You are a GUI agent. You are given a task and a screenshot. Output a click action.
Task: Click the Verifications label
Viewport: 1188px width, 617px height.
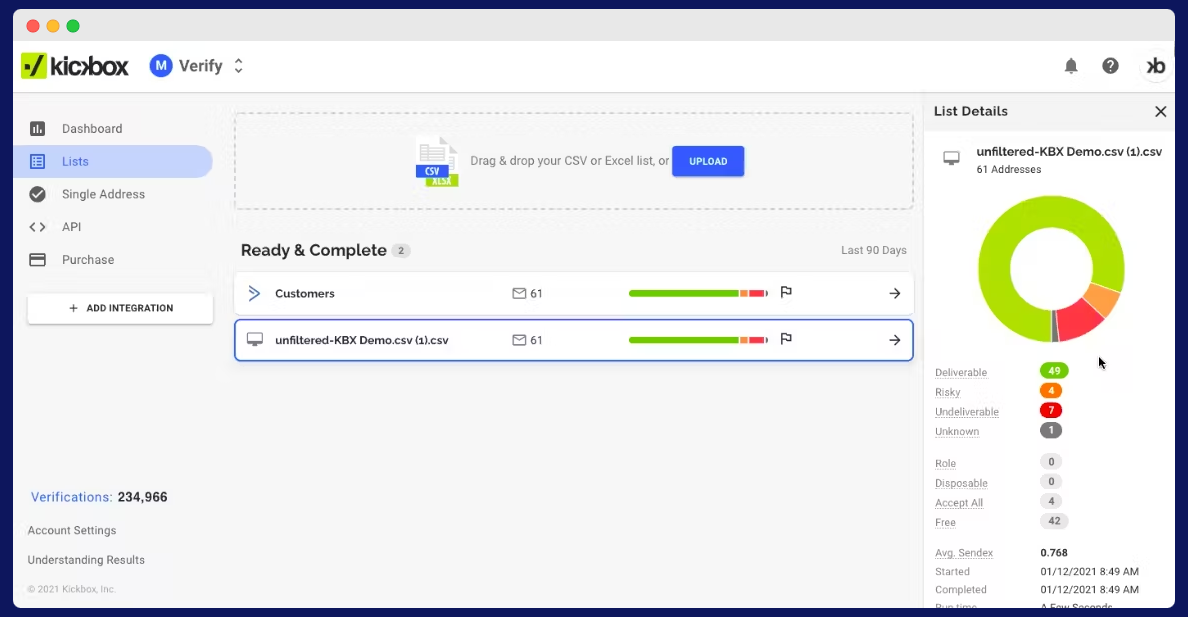coord(71,497)
